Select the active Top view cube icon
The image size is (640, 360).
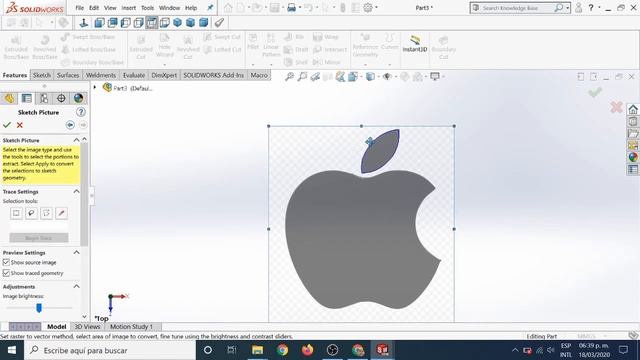151,23
